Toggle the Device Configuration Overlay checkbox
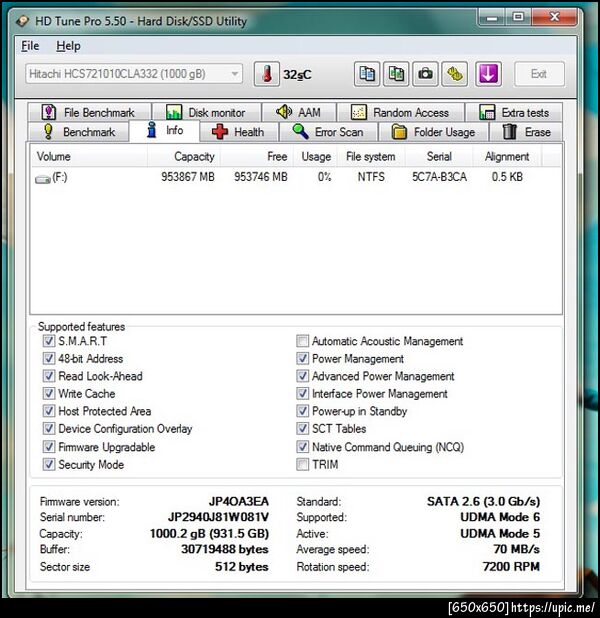This screenshot has height=618, width=600. pyautogui.click(x=48, y=428)
